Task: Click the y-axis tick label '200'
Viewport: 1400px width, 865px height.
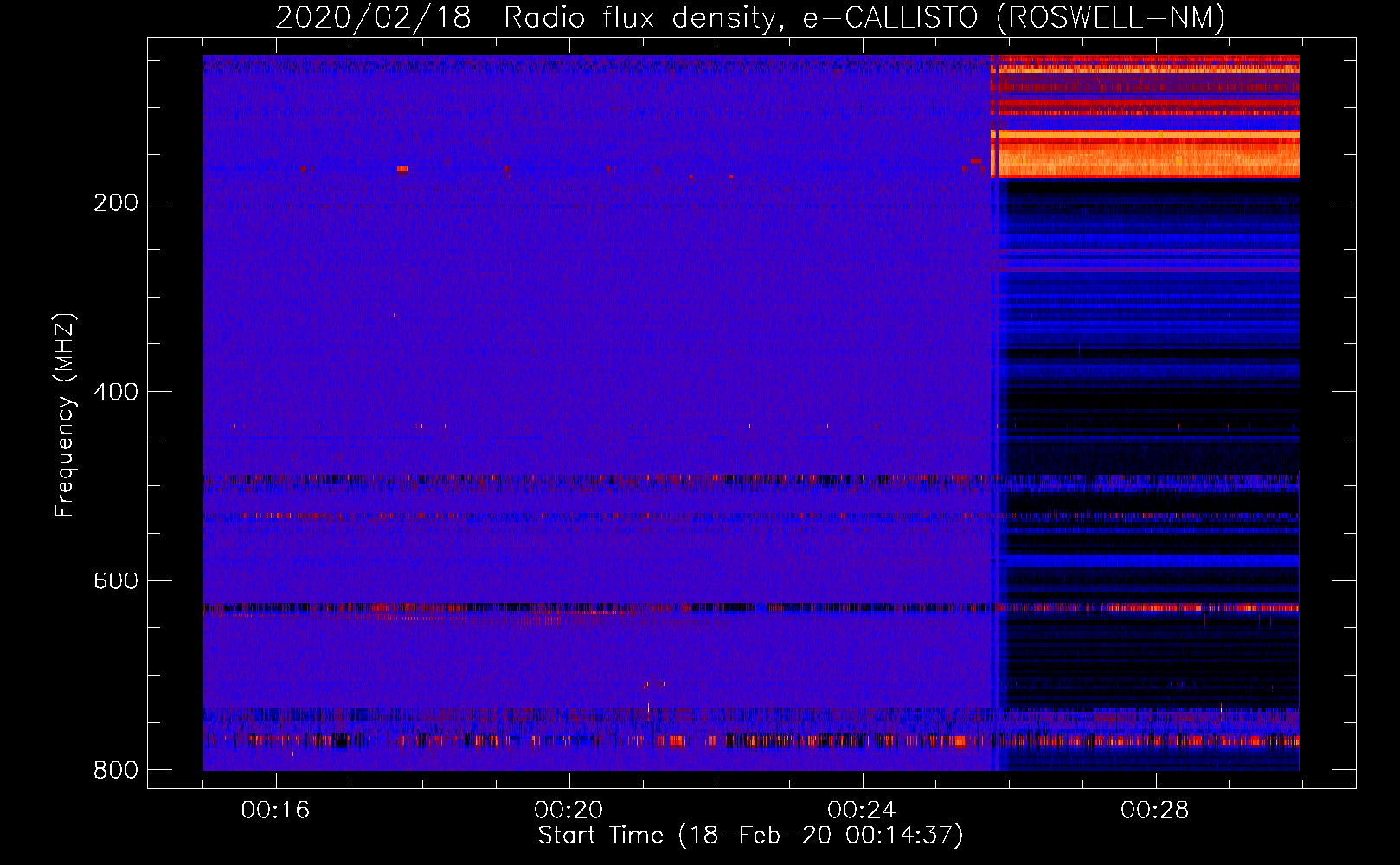Action: click(x=116, y=202)
